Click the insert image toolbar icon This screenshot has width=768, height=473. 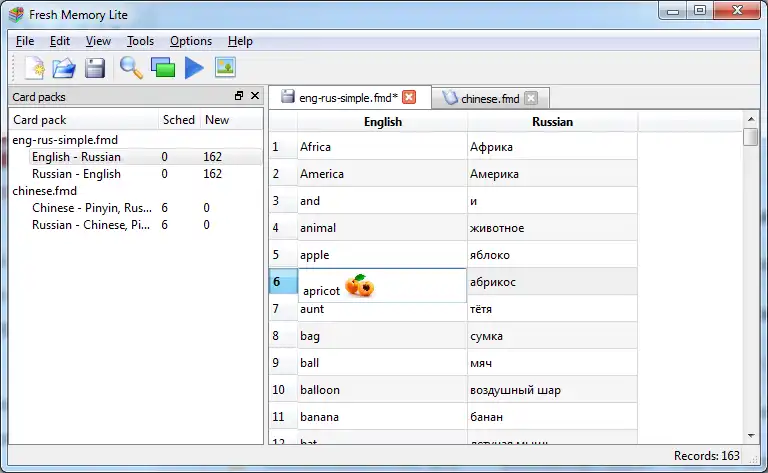point(225,67)
